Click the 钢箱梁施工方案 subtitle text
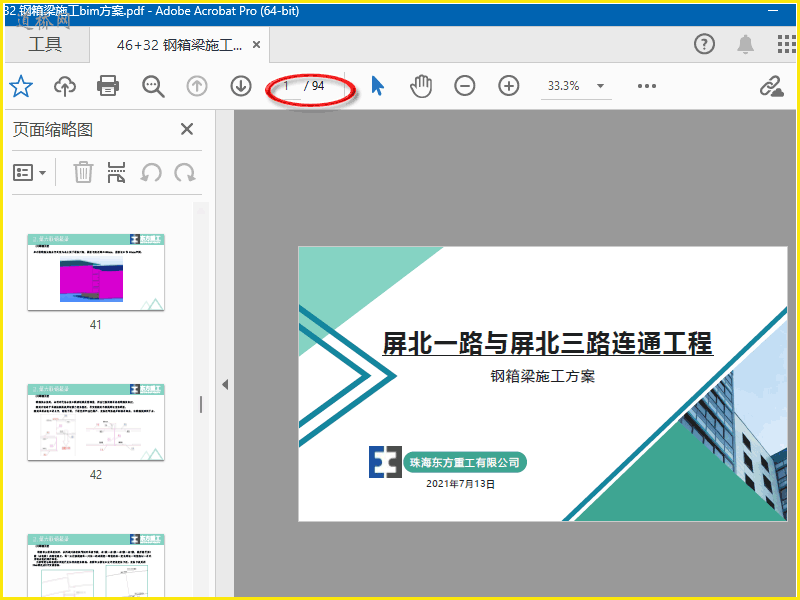The width and height of the screenshot is (800, 600). tap(542, 376)
